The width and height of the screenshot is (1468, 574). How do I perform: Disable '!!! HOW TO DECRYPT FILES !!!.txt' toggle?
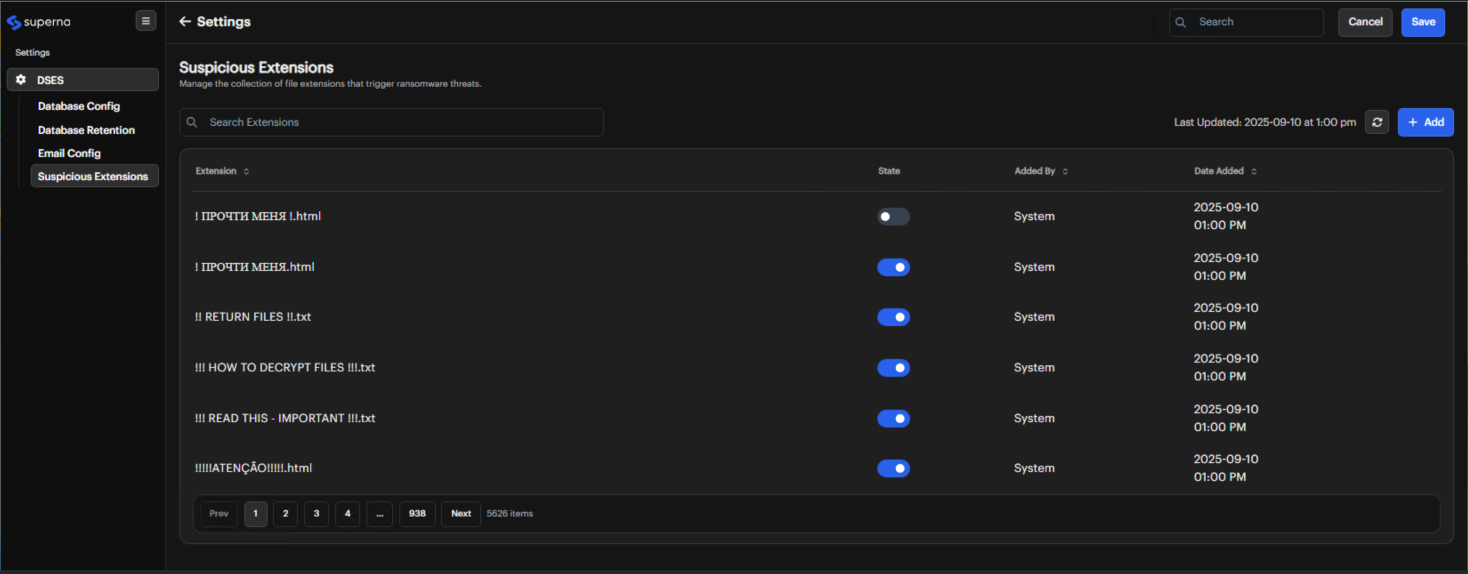pos(893,368)
